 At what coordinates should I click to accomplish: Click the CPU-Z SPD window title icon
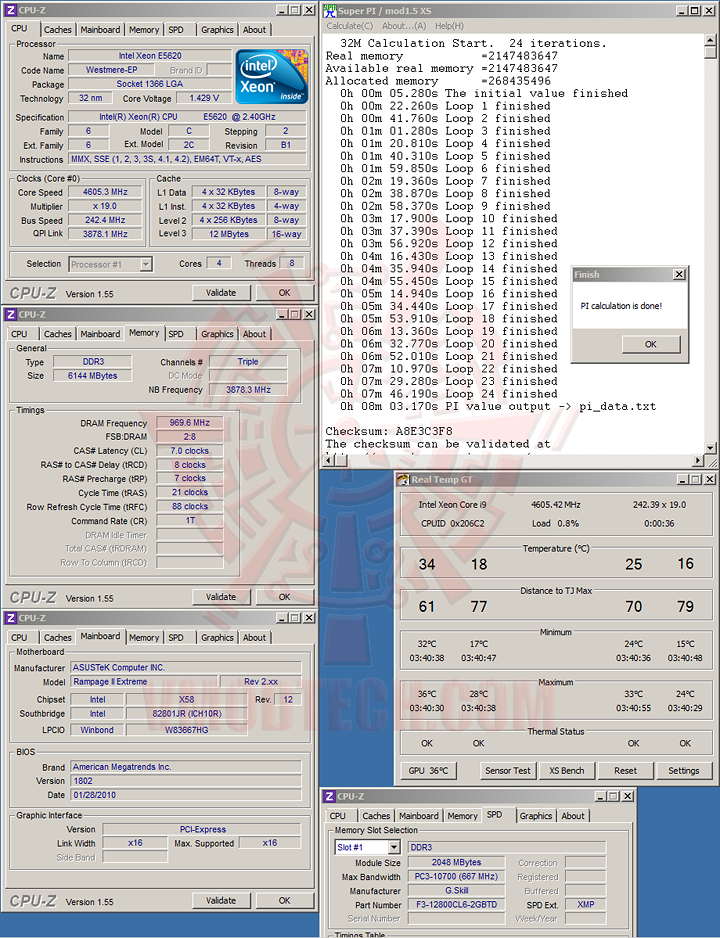(x=329, y=796)
